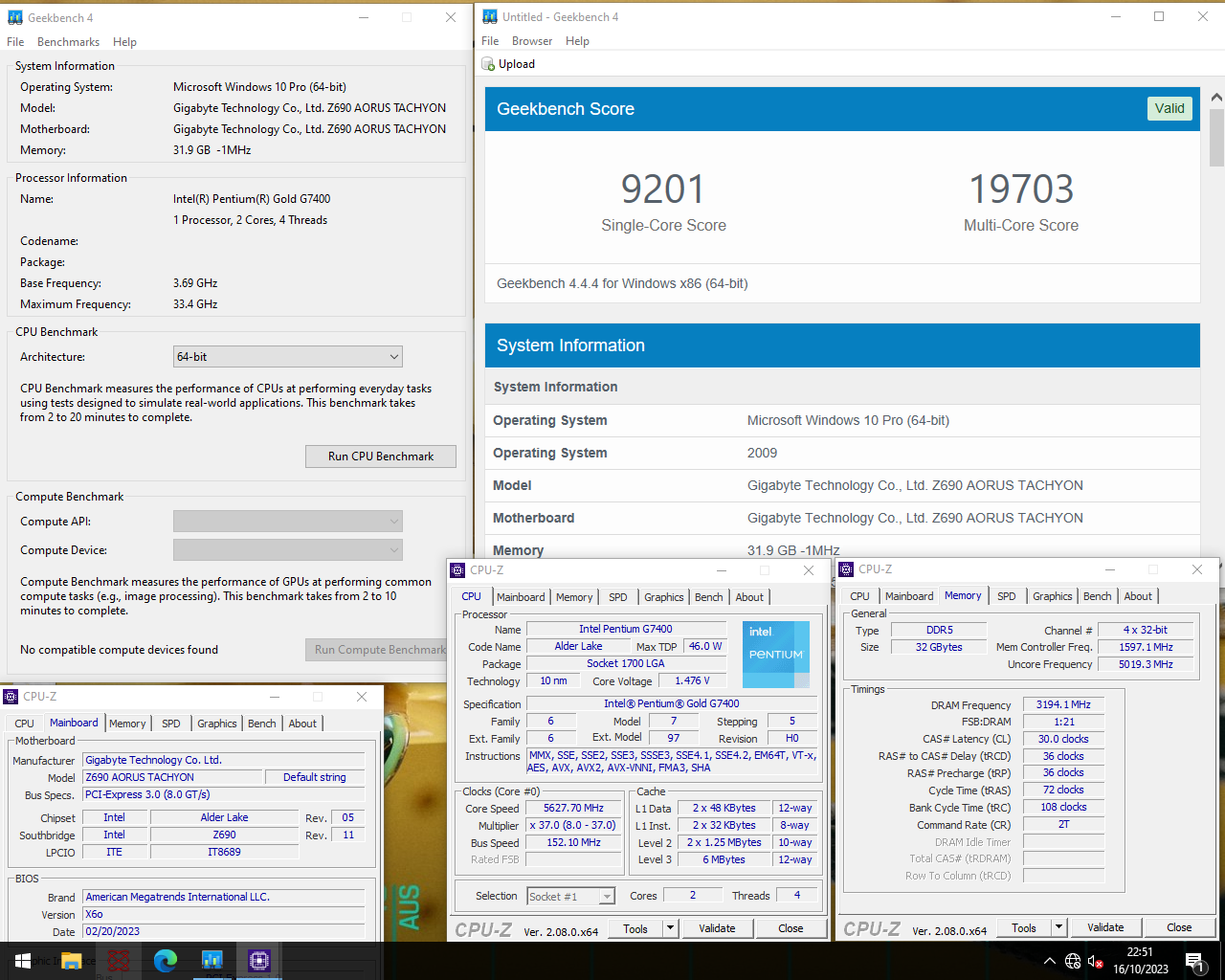
Task: Open Help menu in Untitled results window
Action: coord(577,41)
